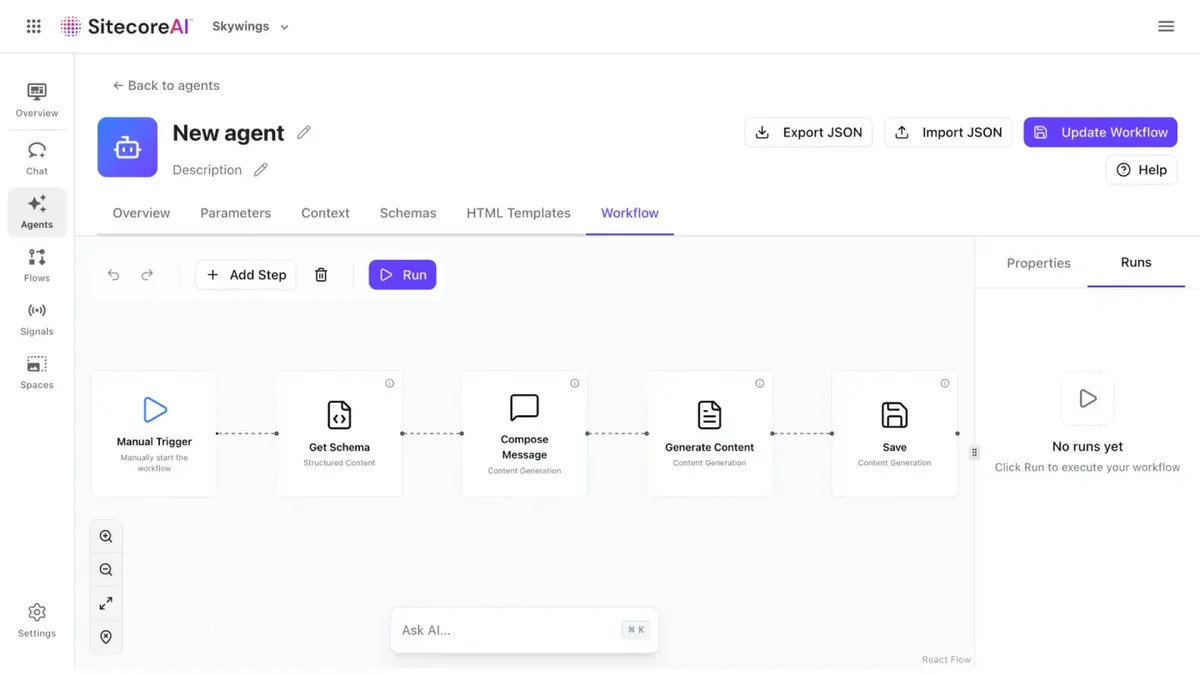
Task: Open info icon on Compose Message node
Action: 575,383
